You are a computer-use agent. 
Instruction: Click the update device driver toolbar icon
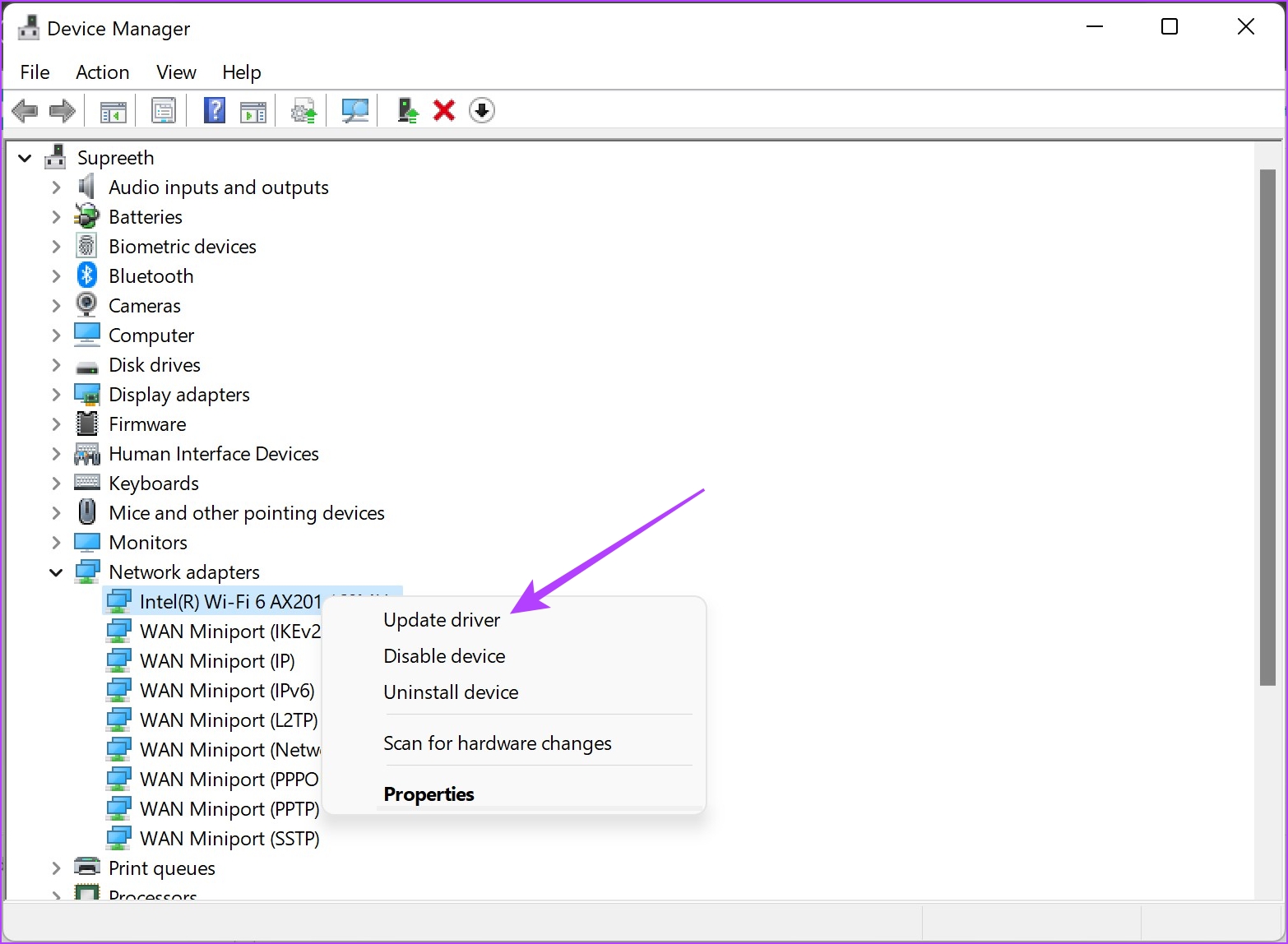407,110
